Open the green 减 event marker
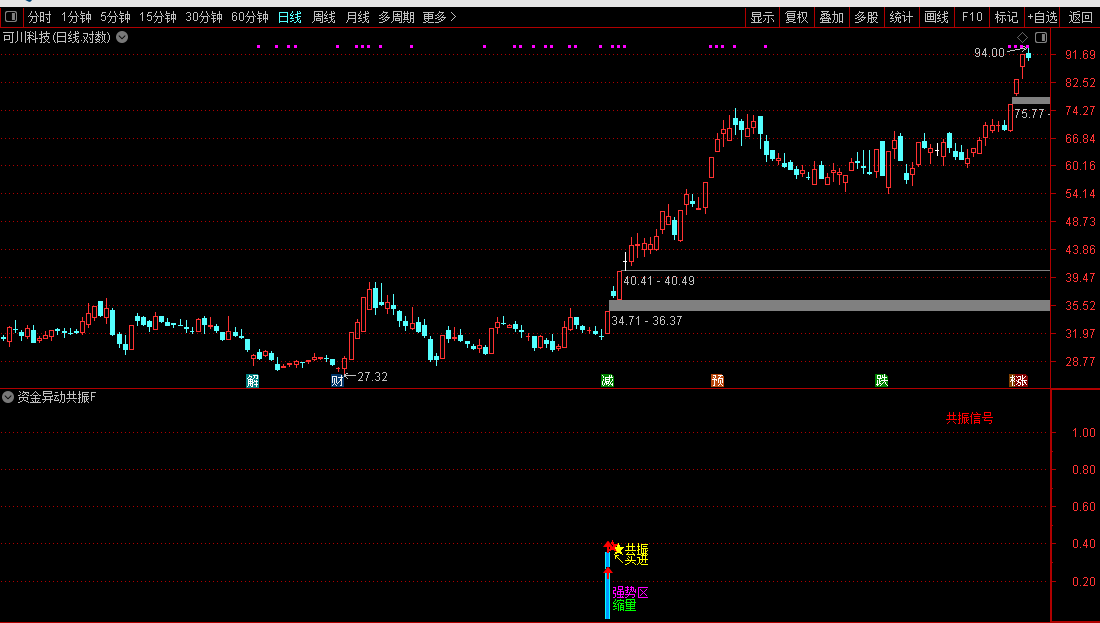This screenshot has height=623, width=1100. pos(608,380)
